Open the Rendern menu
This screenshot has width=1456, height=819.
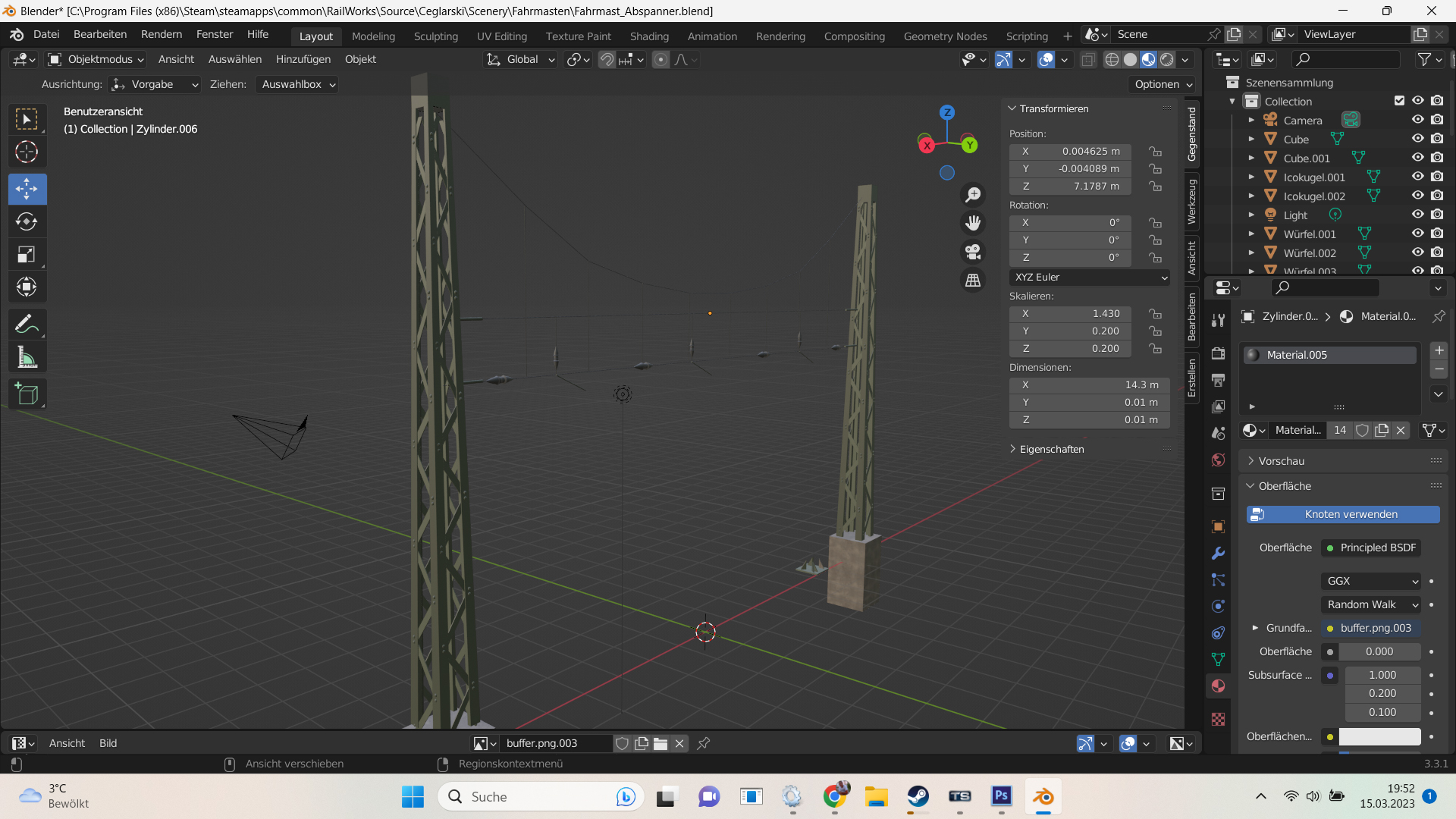(162, 34)
